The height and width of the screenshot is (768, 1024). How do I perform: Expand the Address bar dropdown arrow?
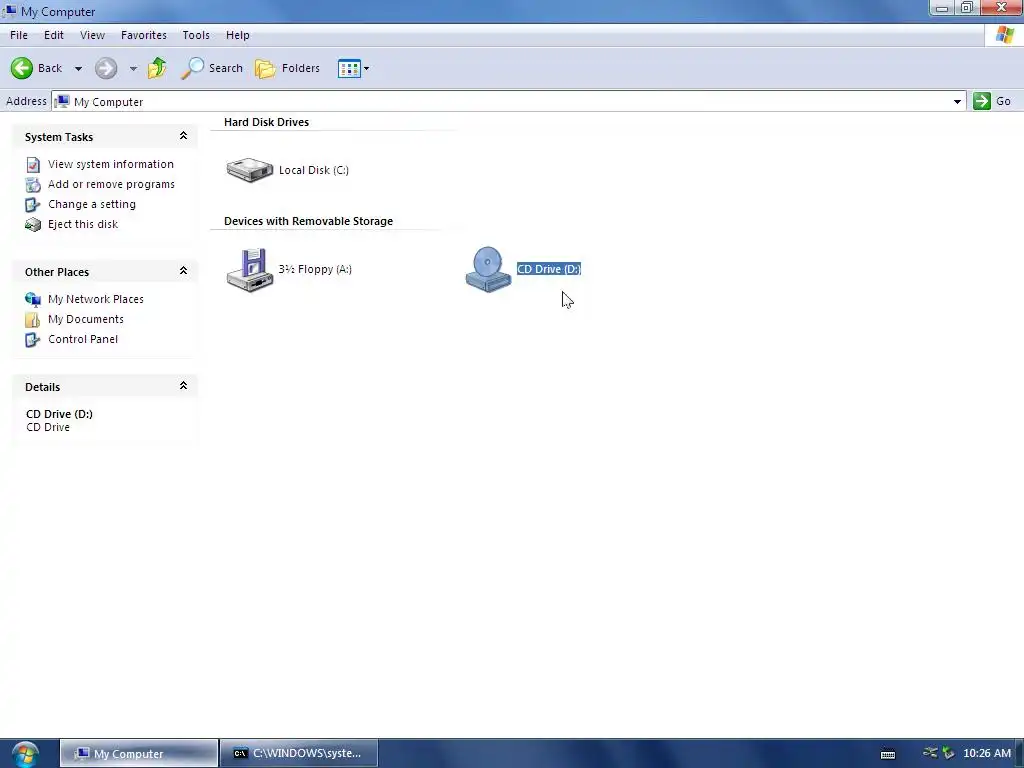tap(957, 101)
